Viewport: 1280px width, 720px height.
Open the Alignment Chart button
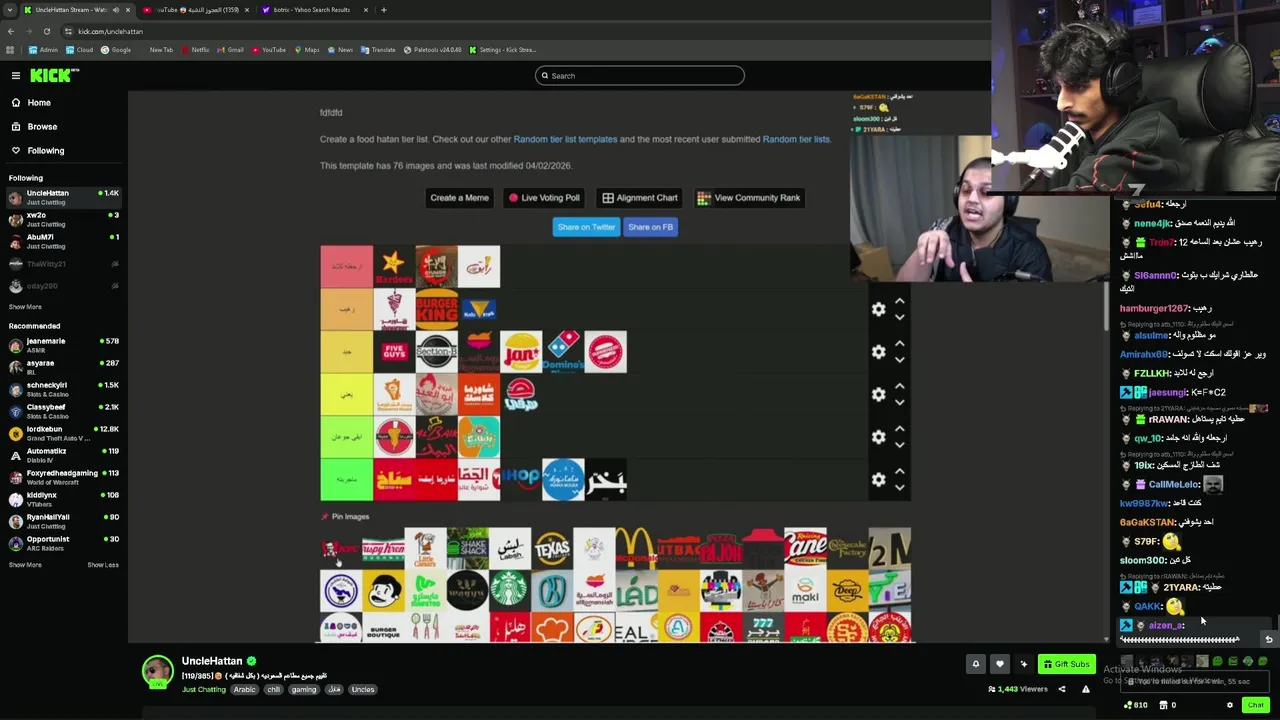pos(640,198)
